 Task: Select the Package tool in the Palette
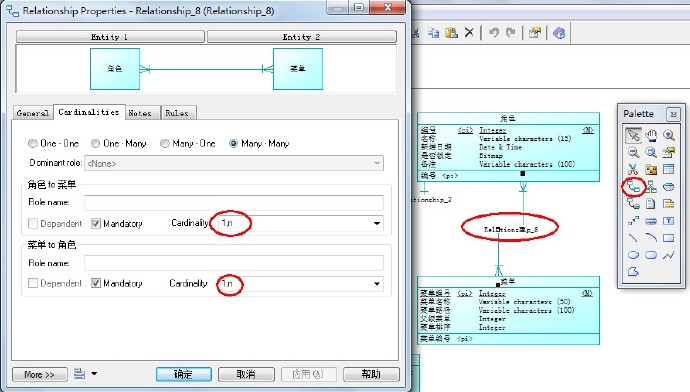coord(651,169)
